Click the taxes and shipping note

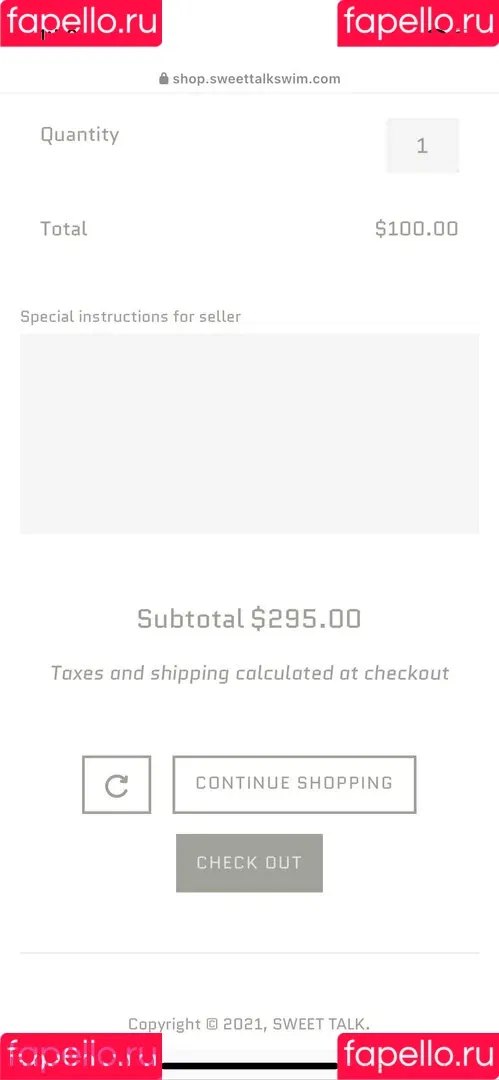pyautogui.click(x=250, y=673)
